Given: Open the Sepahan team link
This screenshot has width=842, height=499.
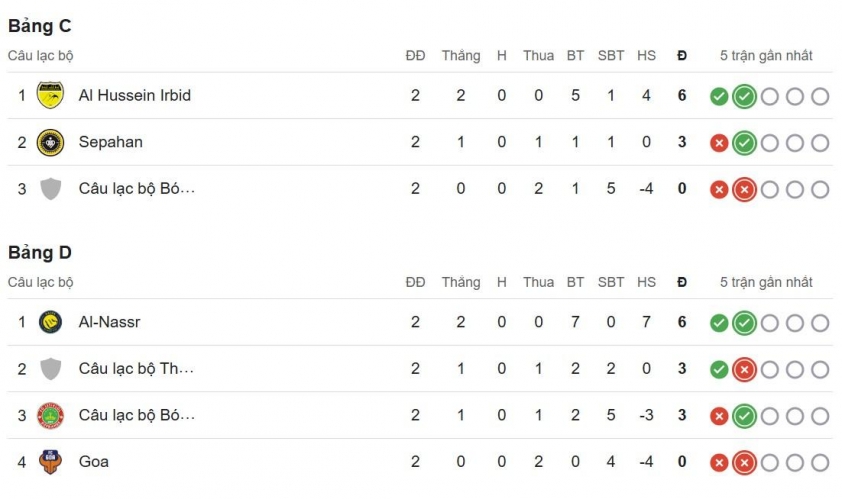Looking at the screenshot, I should [110, 142].
